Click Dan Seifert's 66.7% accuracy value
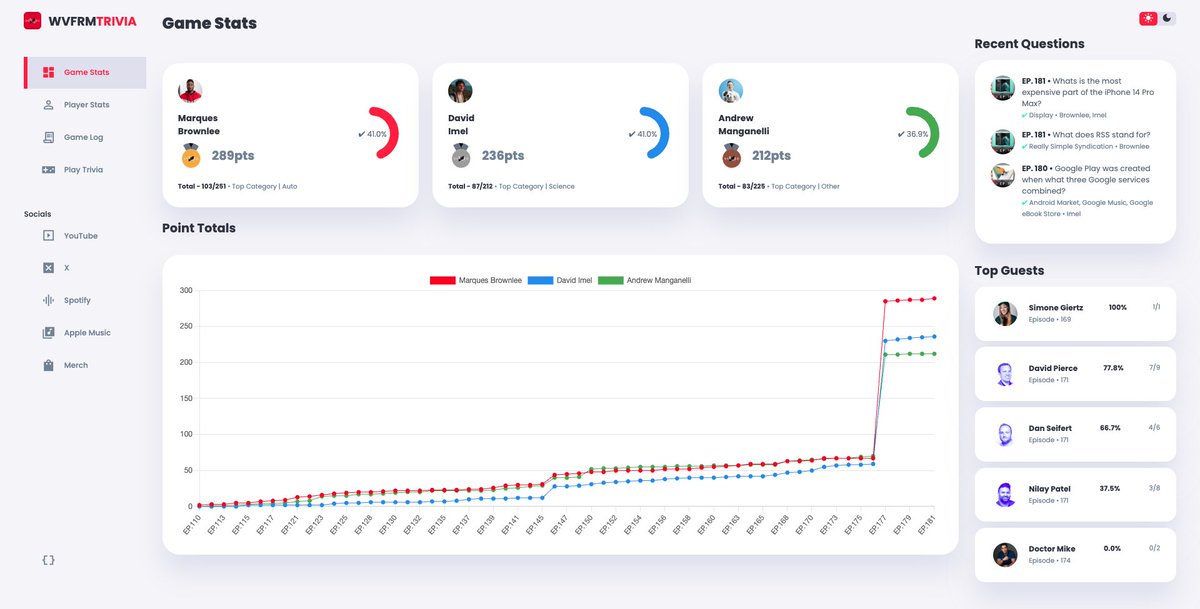Image resolution: width=1200 pixels, height=609 pixels. tap(1110, 428)
